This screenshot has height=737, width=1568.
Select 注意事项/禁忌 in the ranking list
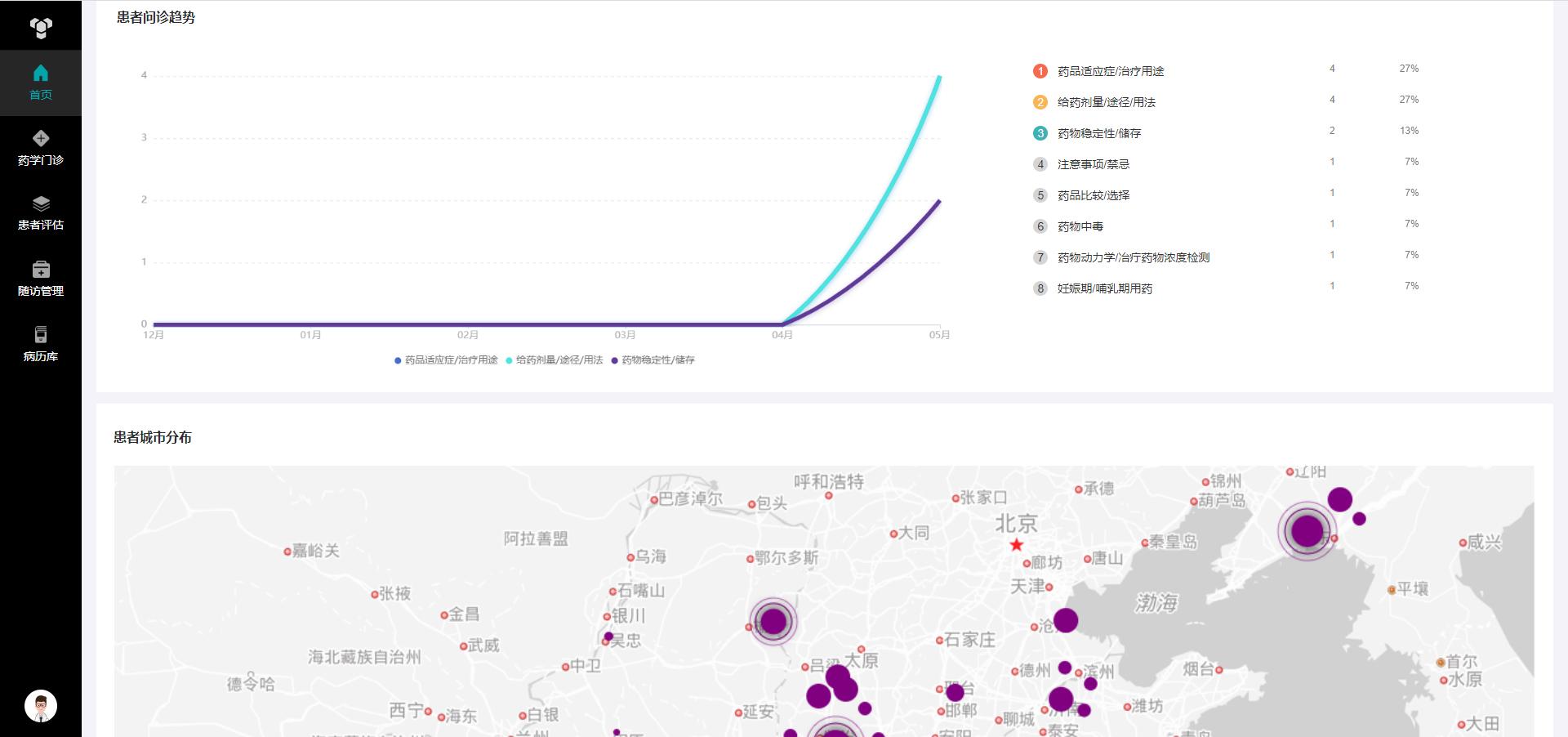(1093, 164)
